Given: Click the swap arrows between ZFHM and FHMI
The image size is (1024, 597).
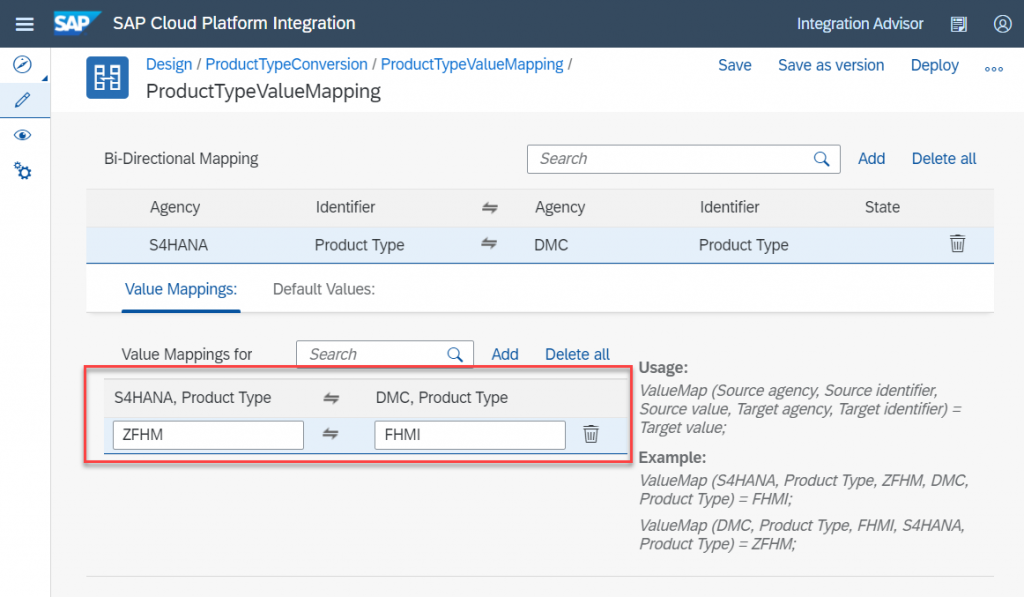Looking at the screenshot, I should click(x=330, y=434).
